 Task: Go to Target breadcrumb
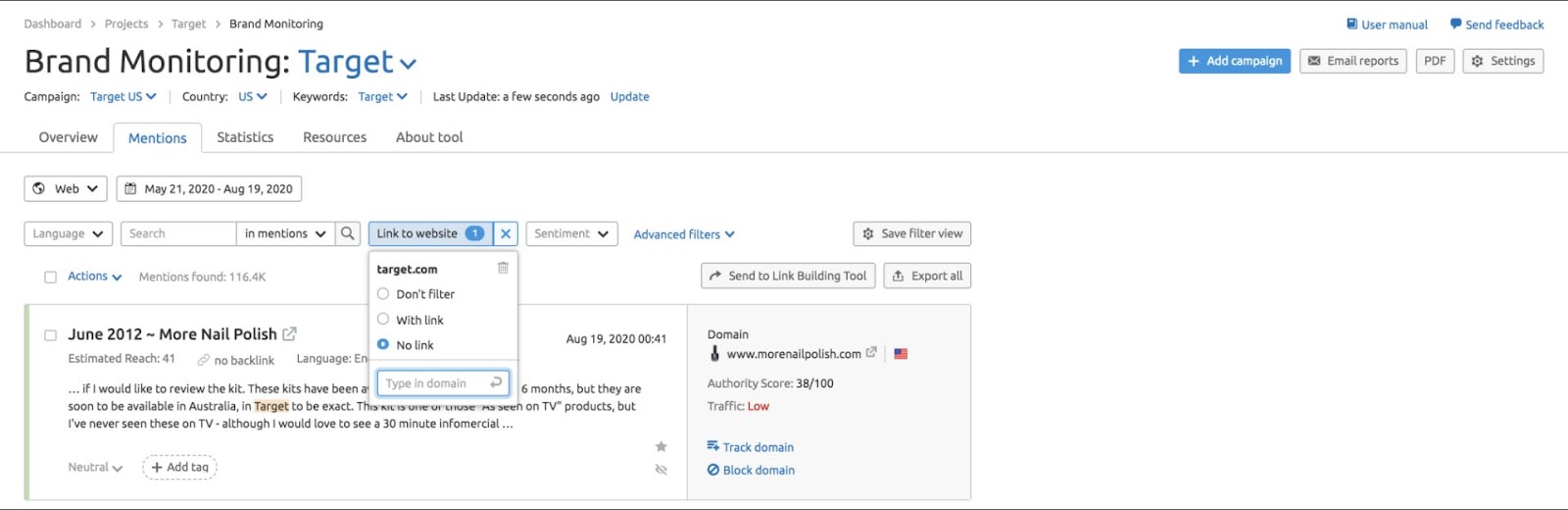pyautogui.click(x=189, y=24)
